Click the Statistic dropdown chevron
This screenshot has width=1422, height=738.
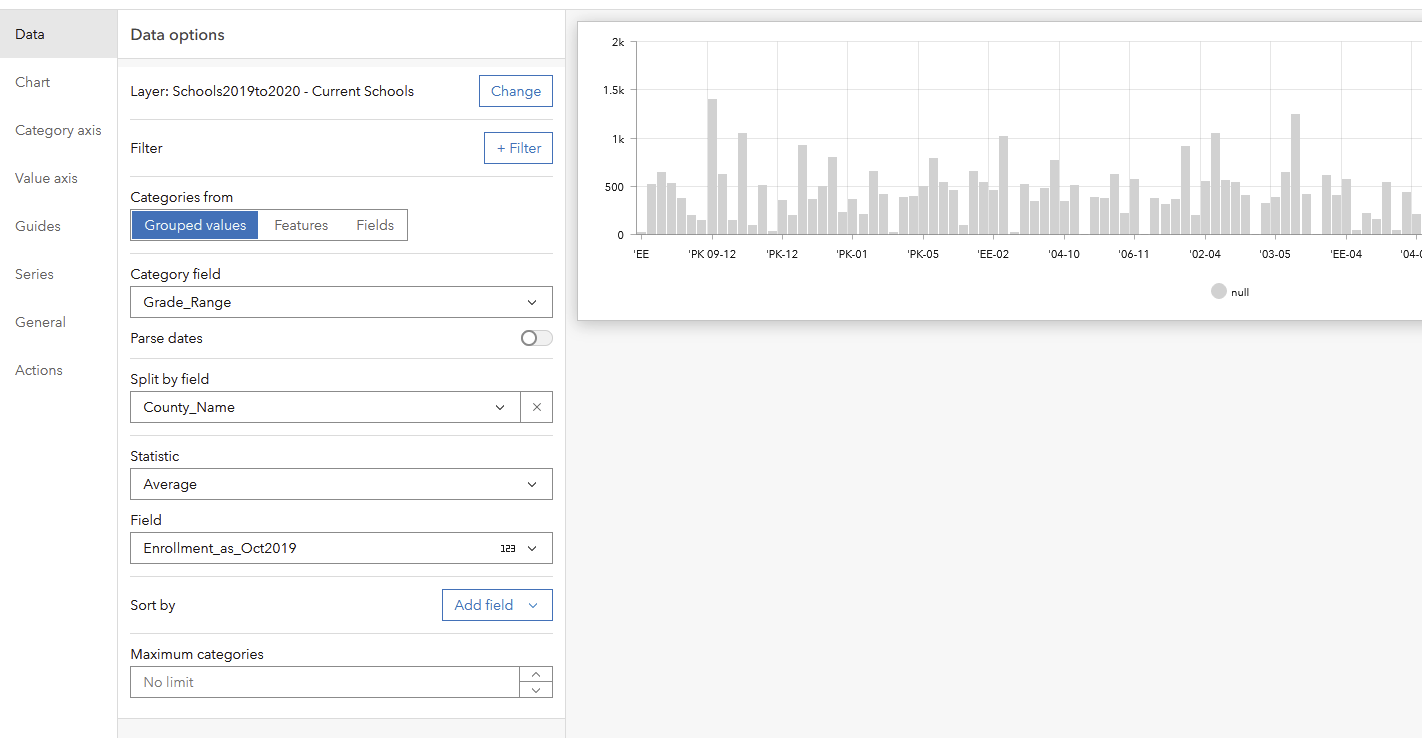[x=533, y=484]
